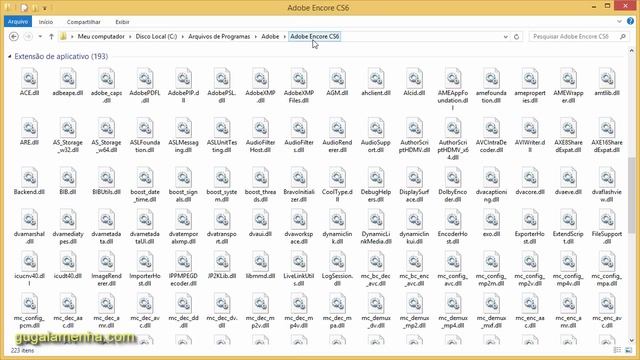The image size is (640, 360).
Task: Select the FileSupport.dll file icon
Action: click(x=607, y=220)
